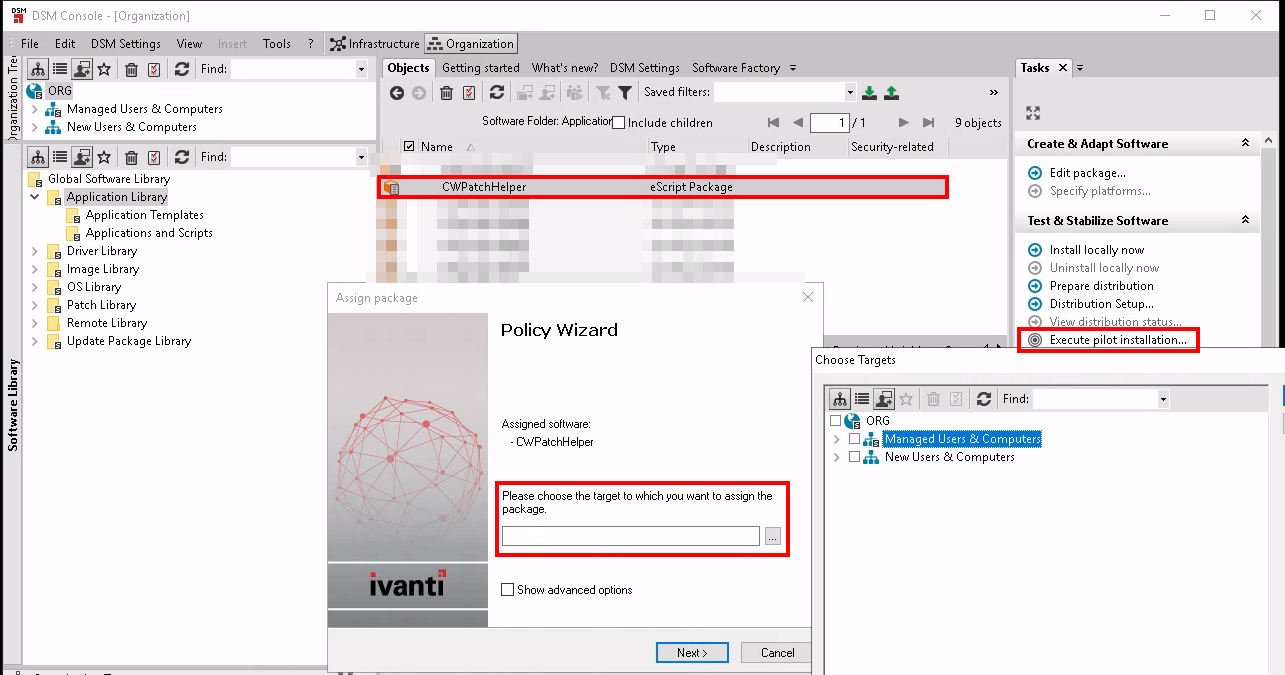
Task: Select the CWPatchHelper package row
Action: coord(662,187)
